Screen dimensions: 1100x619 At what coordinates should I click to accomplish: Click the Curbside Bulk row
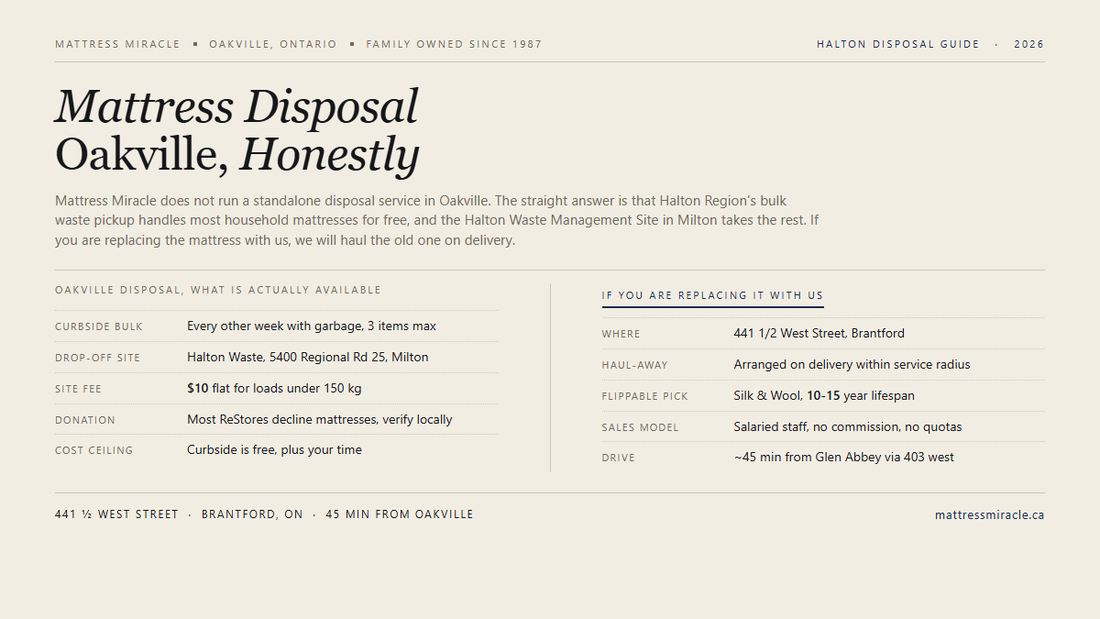coord(277,326)
